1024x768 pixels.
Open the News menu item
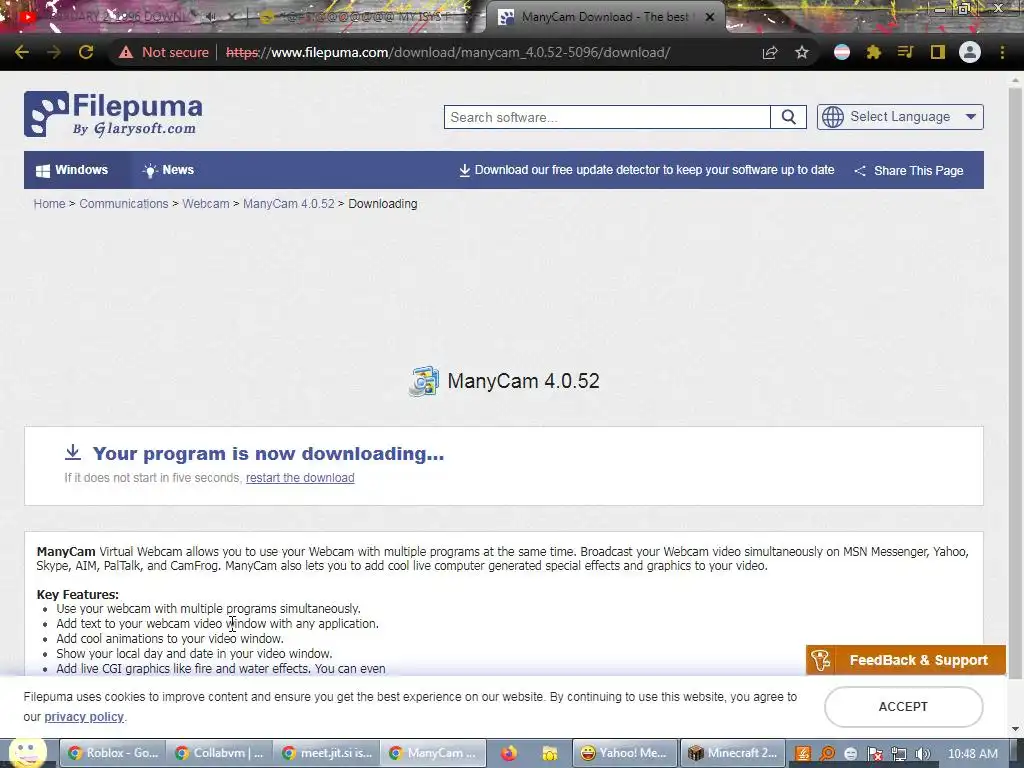(168, 170)
